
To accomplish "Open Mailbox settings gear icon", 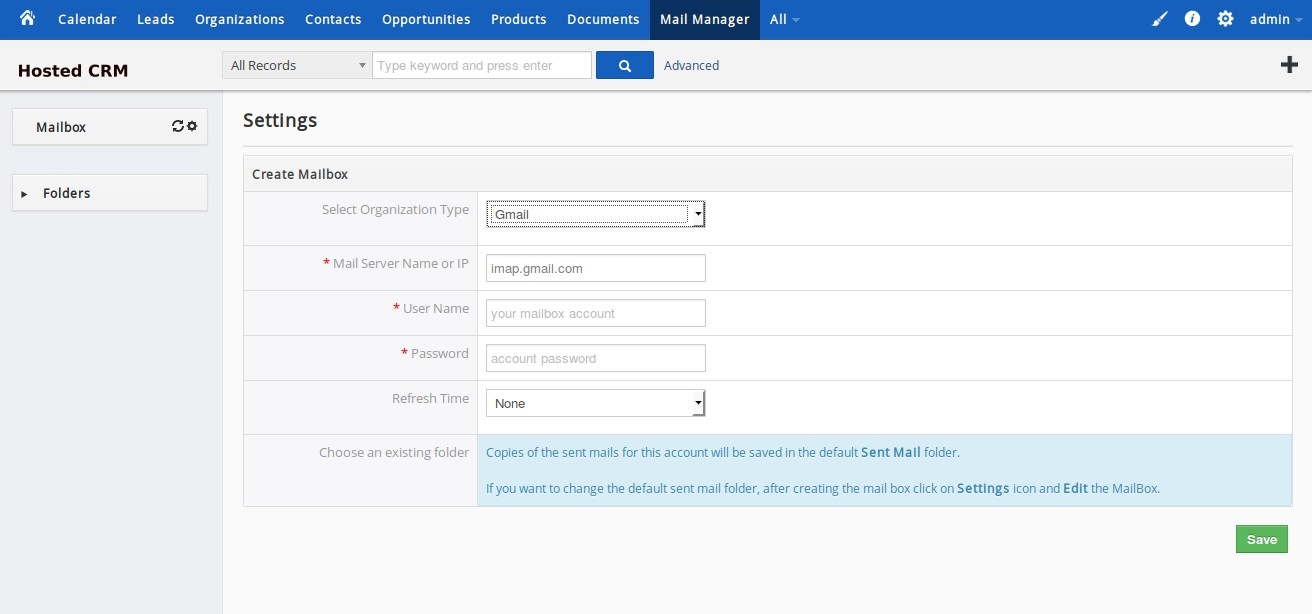I will coord(192,127).
